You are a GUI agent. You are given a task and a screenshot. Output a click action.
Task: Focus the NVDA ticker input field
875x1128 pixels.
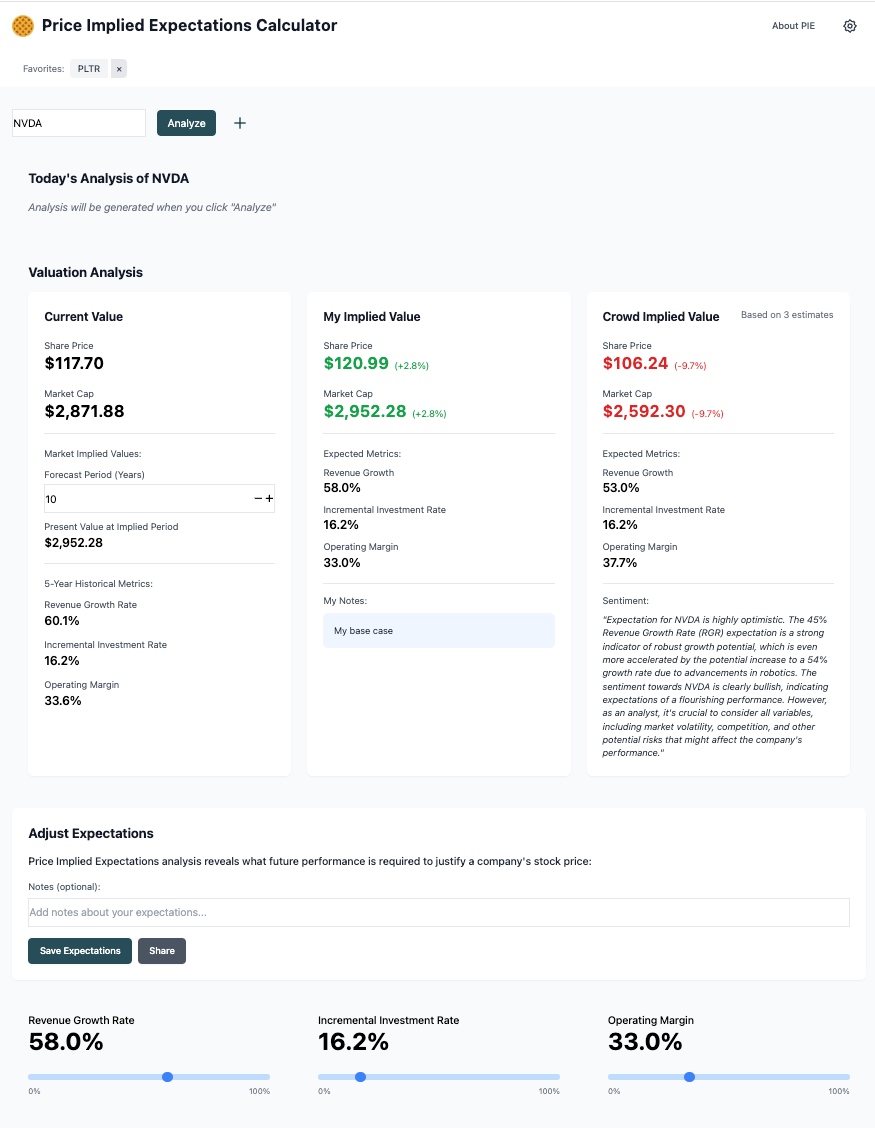tap(79, 123)
